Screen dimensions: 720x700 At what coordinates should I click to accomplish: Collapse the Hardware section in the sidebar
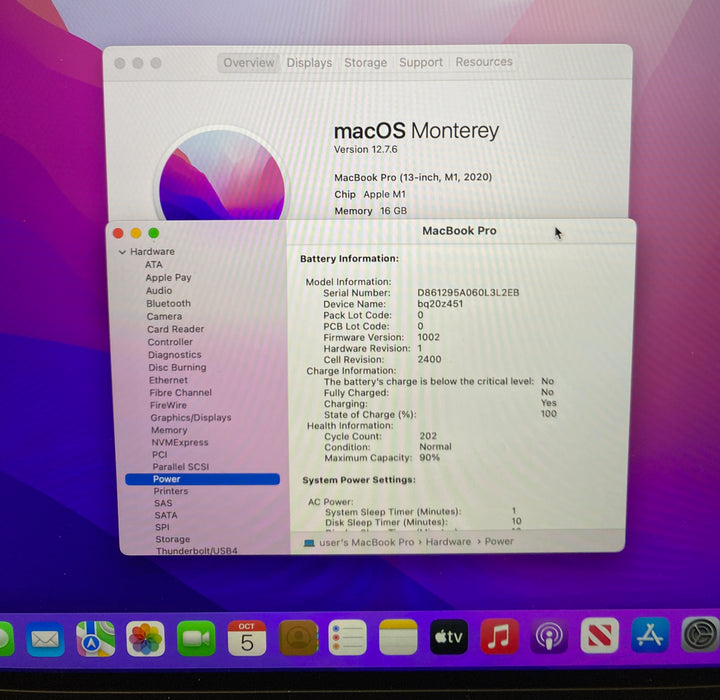point(122,252)
